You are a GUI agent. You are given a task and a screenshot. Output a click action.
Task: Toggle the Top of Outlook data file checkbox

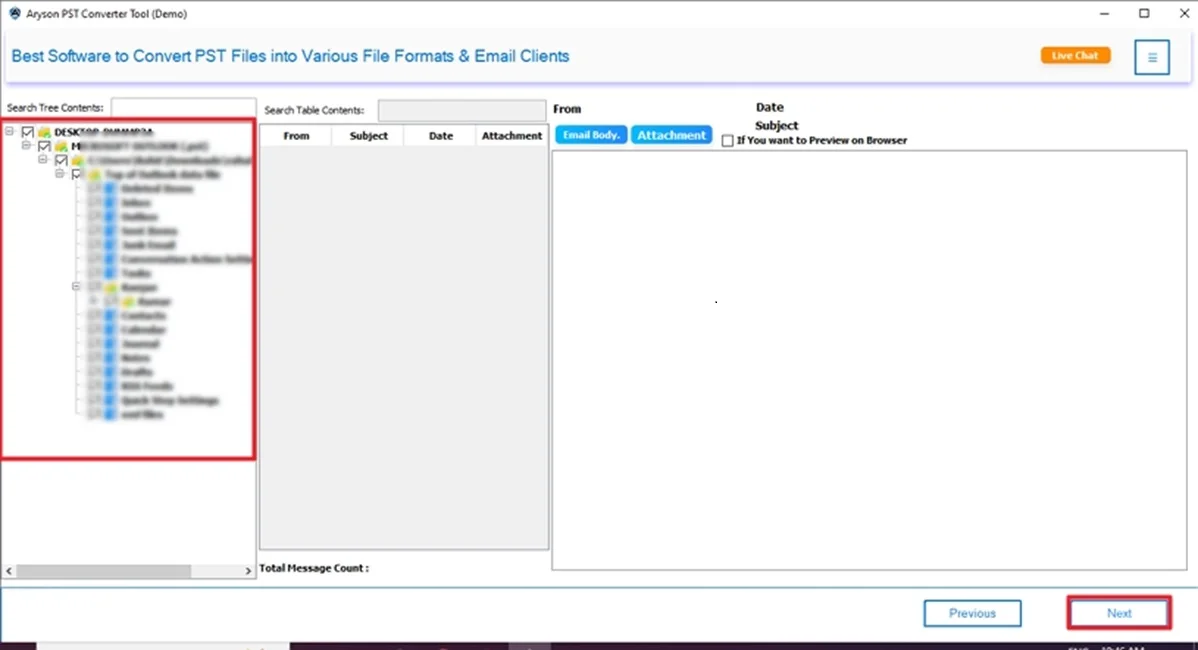77,175
